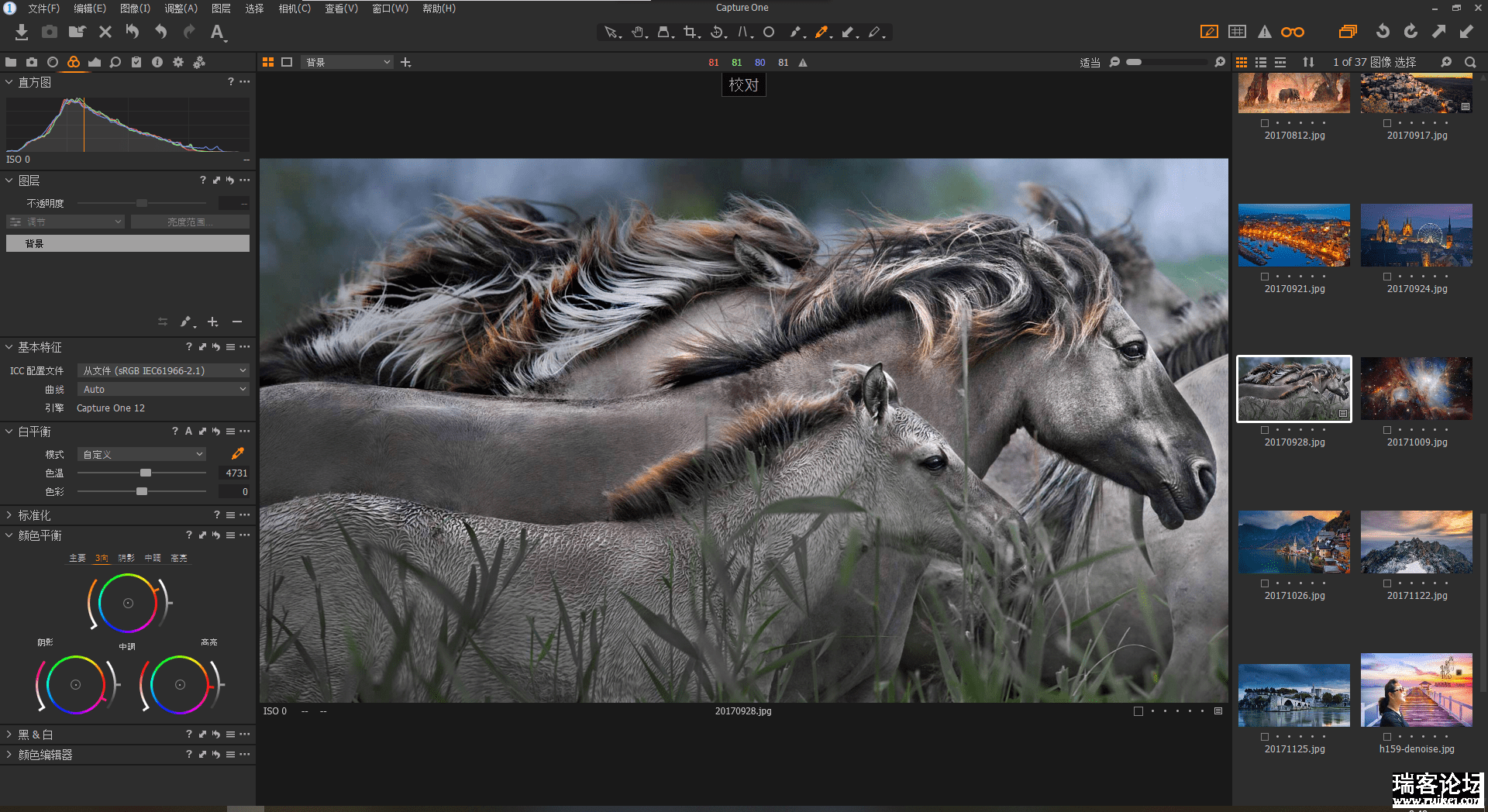
Task: Open the 相机(C) menu
Action: click(294, 9)
